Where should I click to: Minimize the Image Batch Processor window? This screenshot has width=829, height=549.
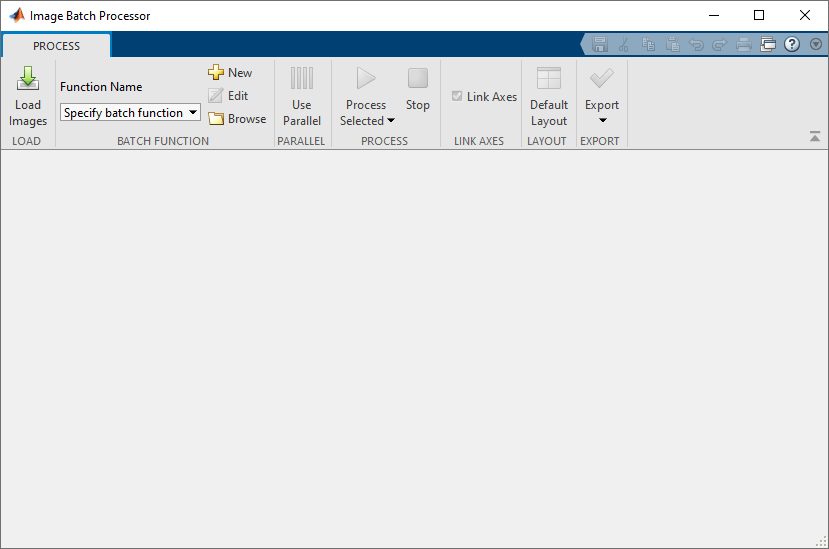click(x=714, y=15)
